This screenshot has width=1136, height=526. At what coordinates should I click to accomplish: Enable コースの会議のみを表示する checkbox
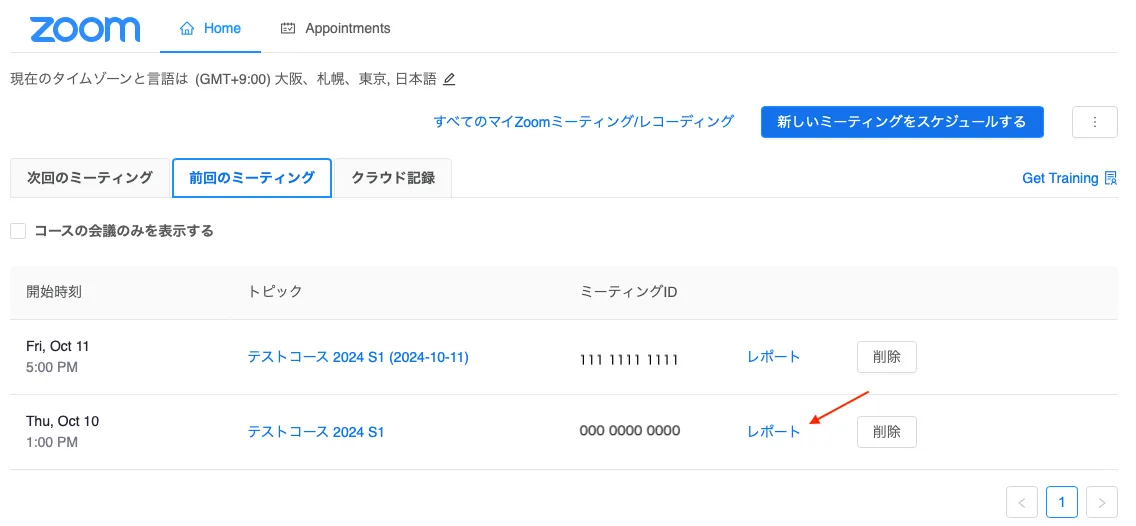click(x=18, y=231)
